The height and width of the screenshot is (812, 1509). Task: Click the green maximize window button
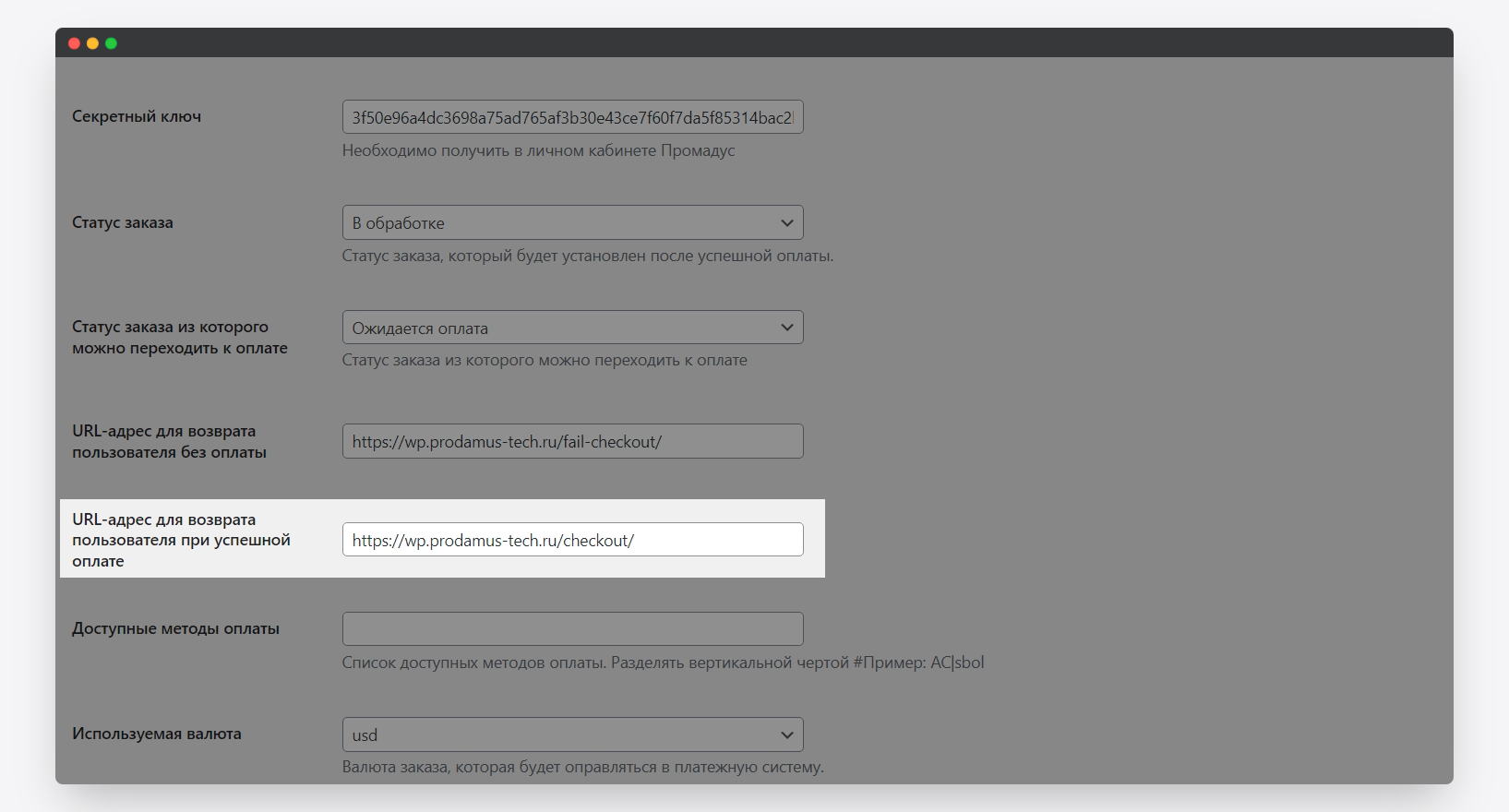point(111,43)
